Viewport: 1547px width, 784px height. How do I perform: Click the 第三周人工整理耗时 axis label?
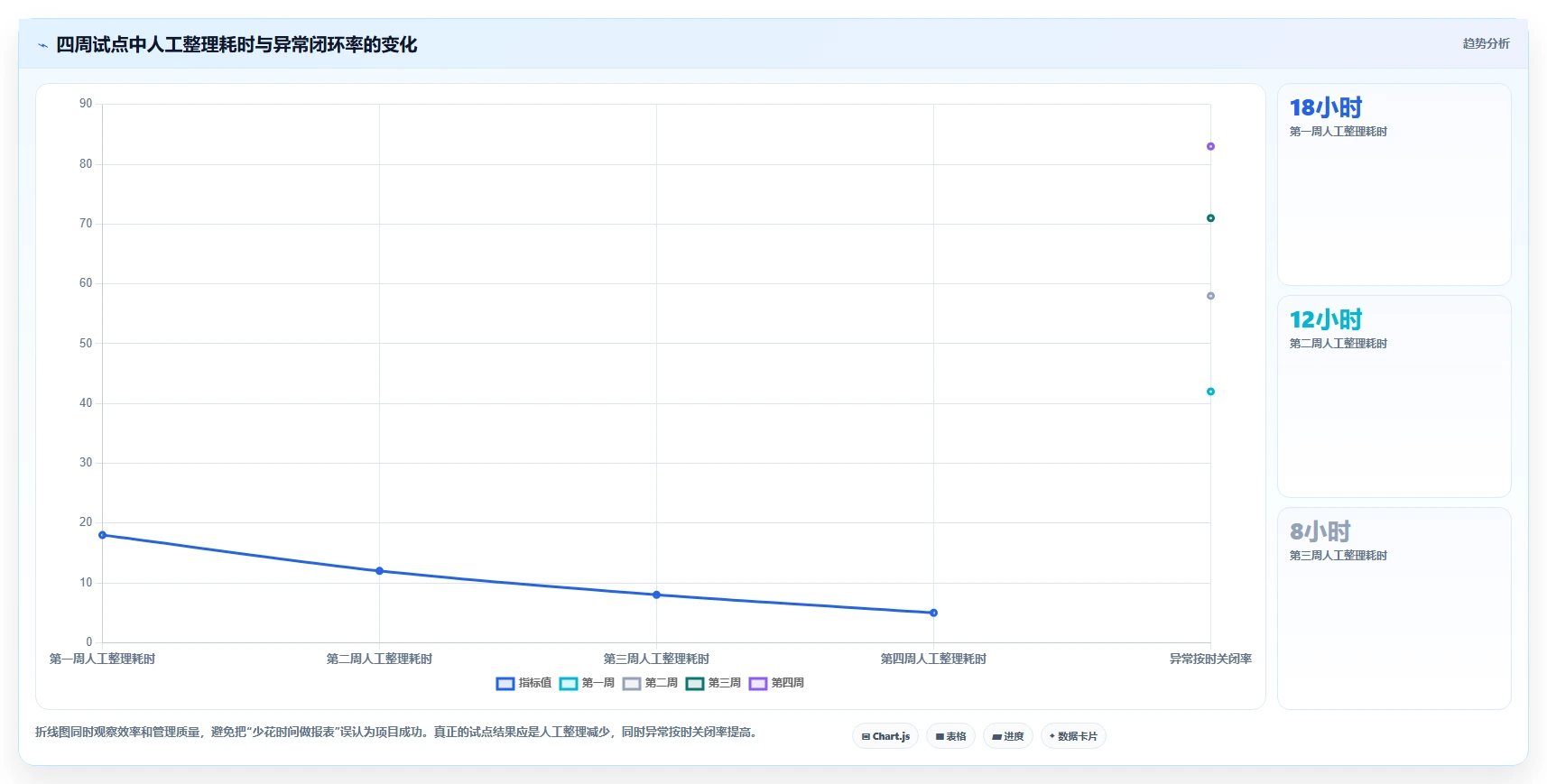point(656,659)
